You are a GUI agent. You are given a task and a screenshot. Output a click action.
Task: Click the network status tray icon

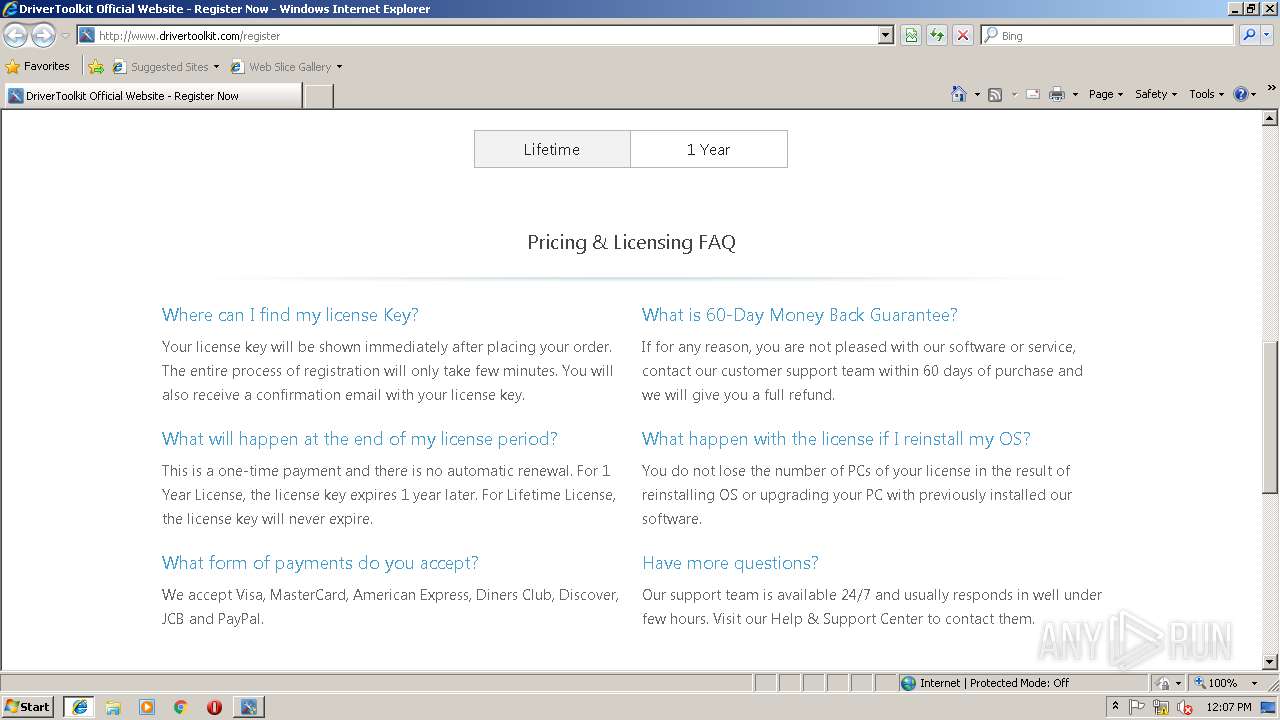[x=1161, y=707]
